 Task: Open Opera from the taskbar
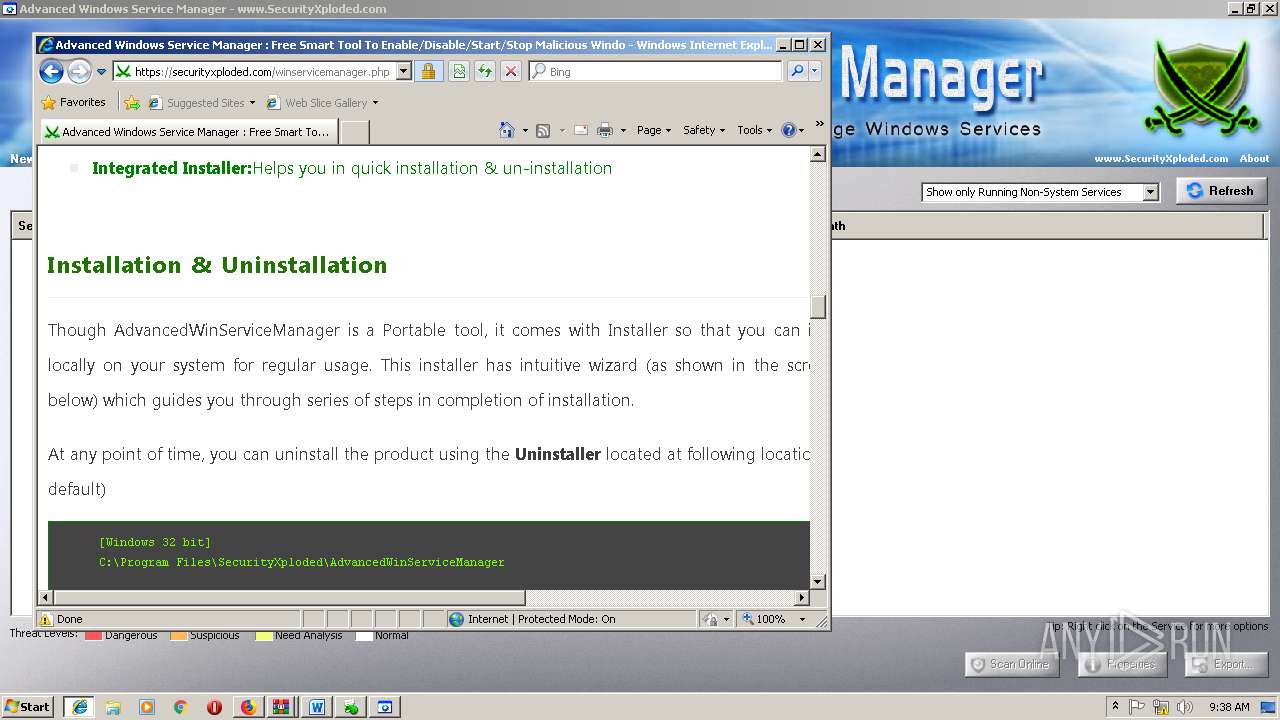coord(214,707)
